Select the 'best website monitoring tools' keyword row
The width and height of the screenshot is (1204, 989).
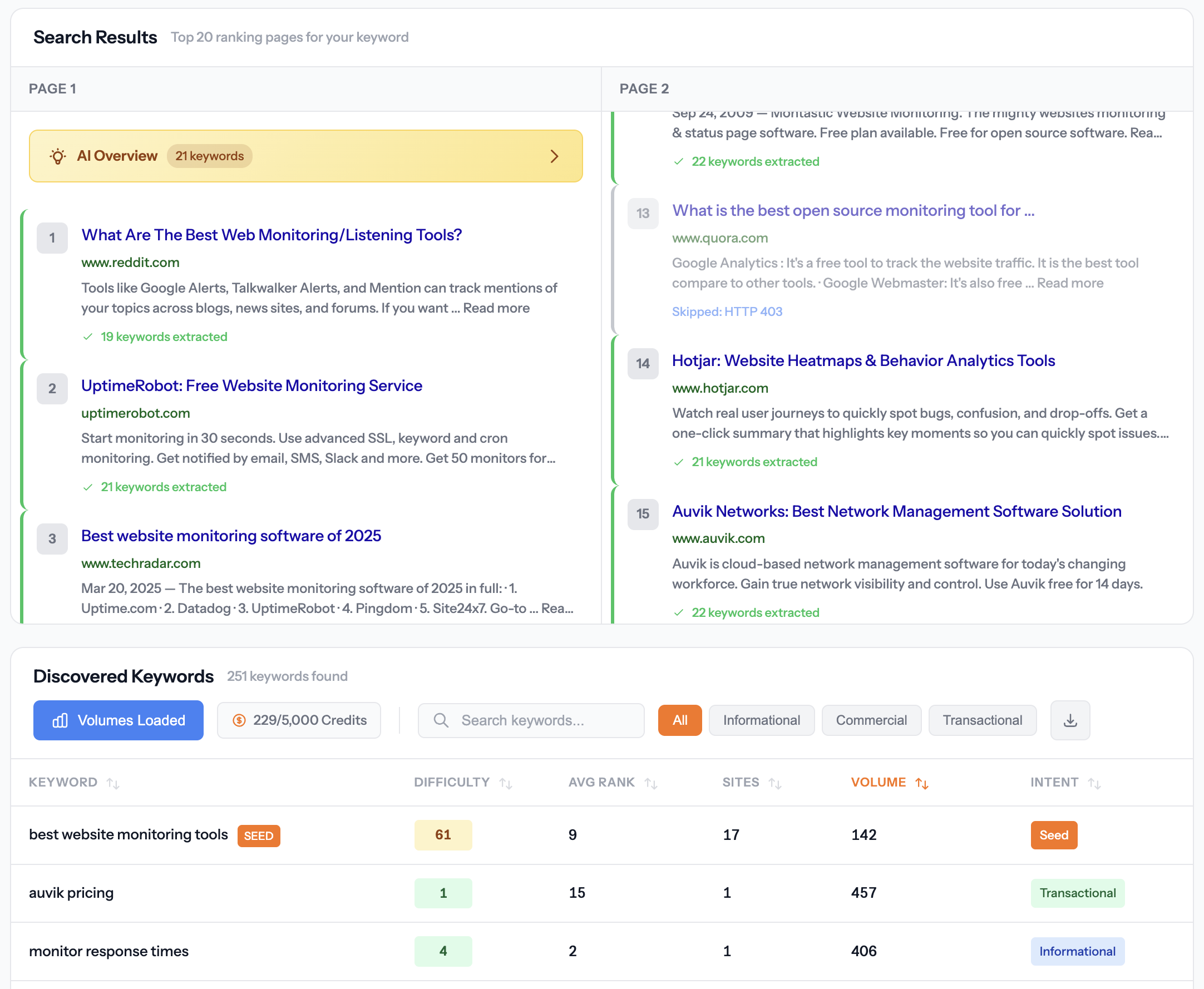click(x=601, y=834)
